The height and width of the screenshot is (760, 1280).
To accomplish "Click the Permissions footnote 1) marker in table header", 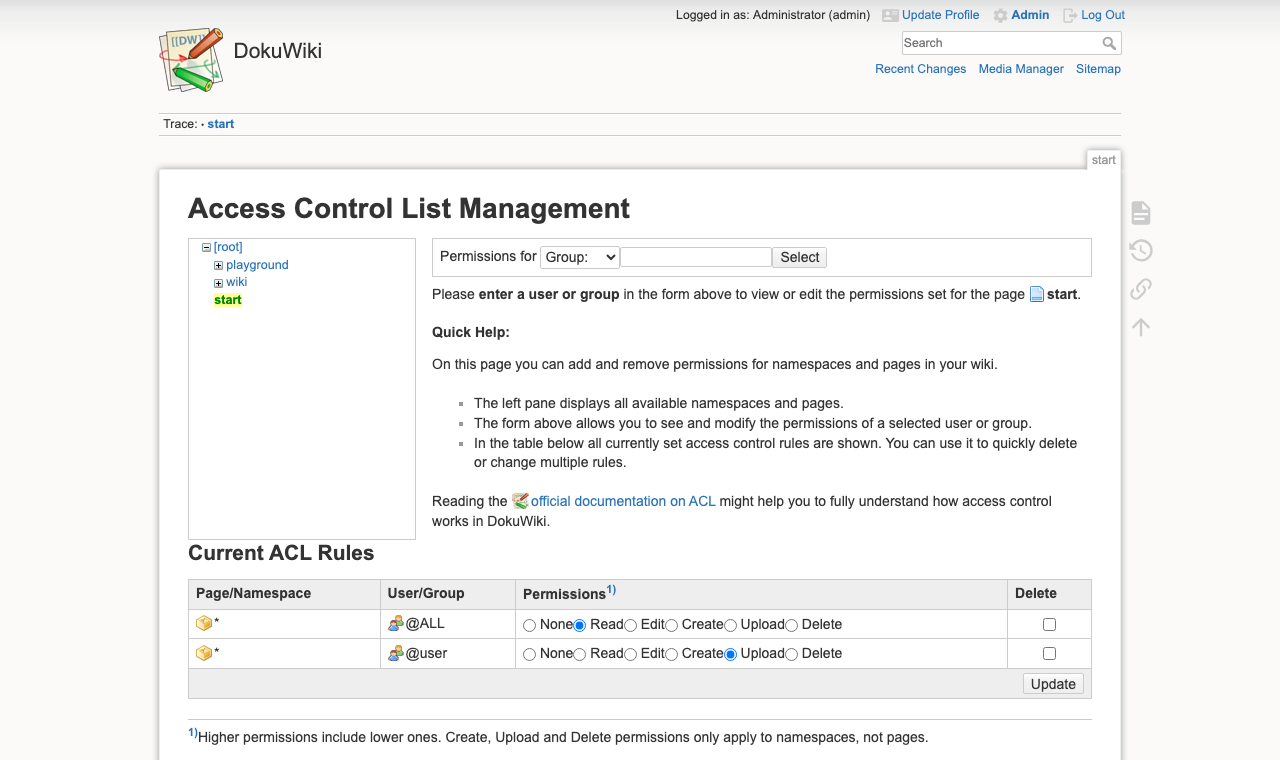I will [x=611, y=589].
